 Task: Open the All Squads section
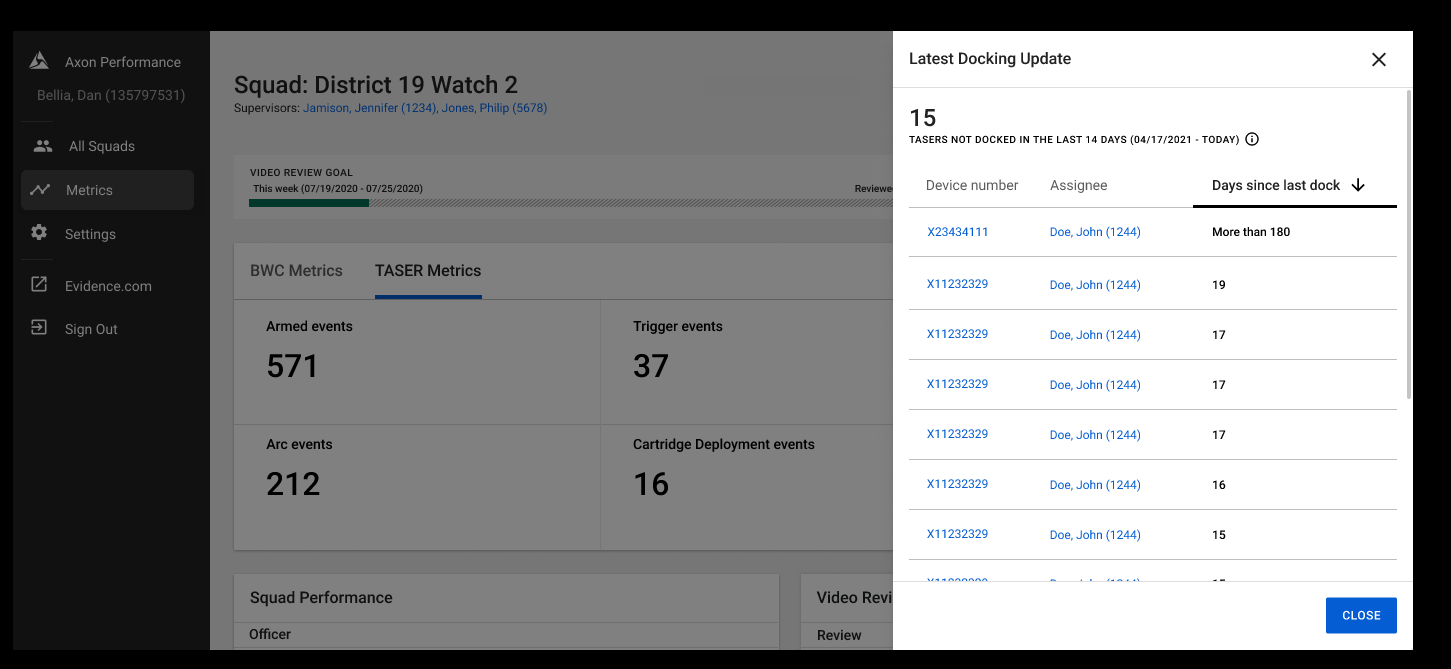[x=42, y=145]
